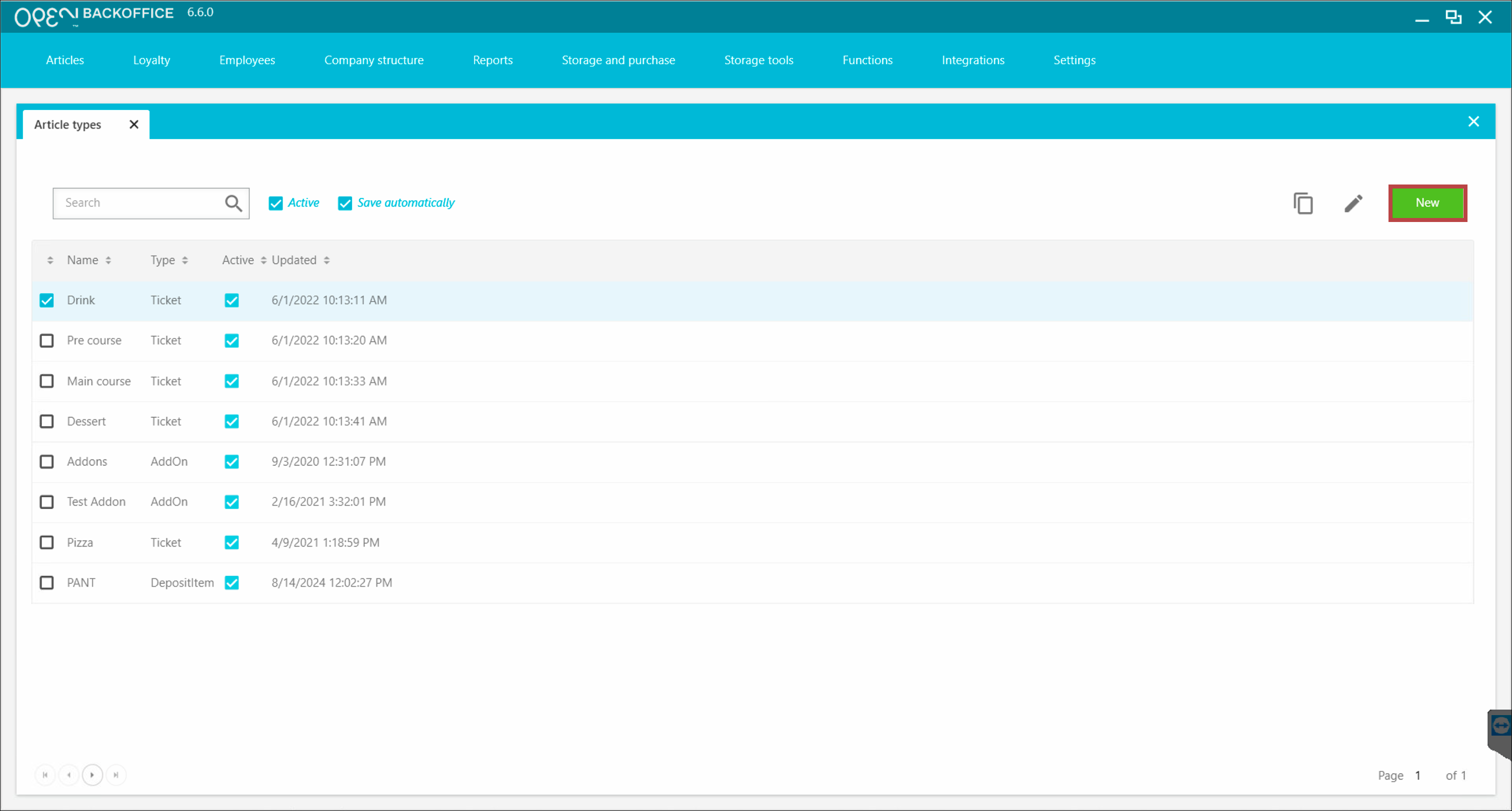Go to the previous page arrow

tap(68, 774)
